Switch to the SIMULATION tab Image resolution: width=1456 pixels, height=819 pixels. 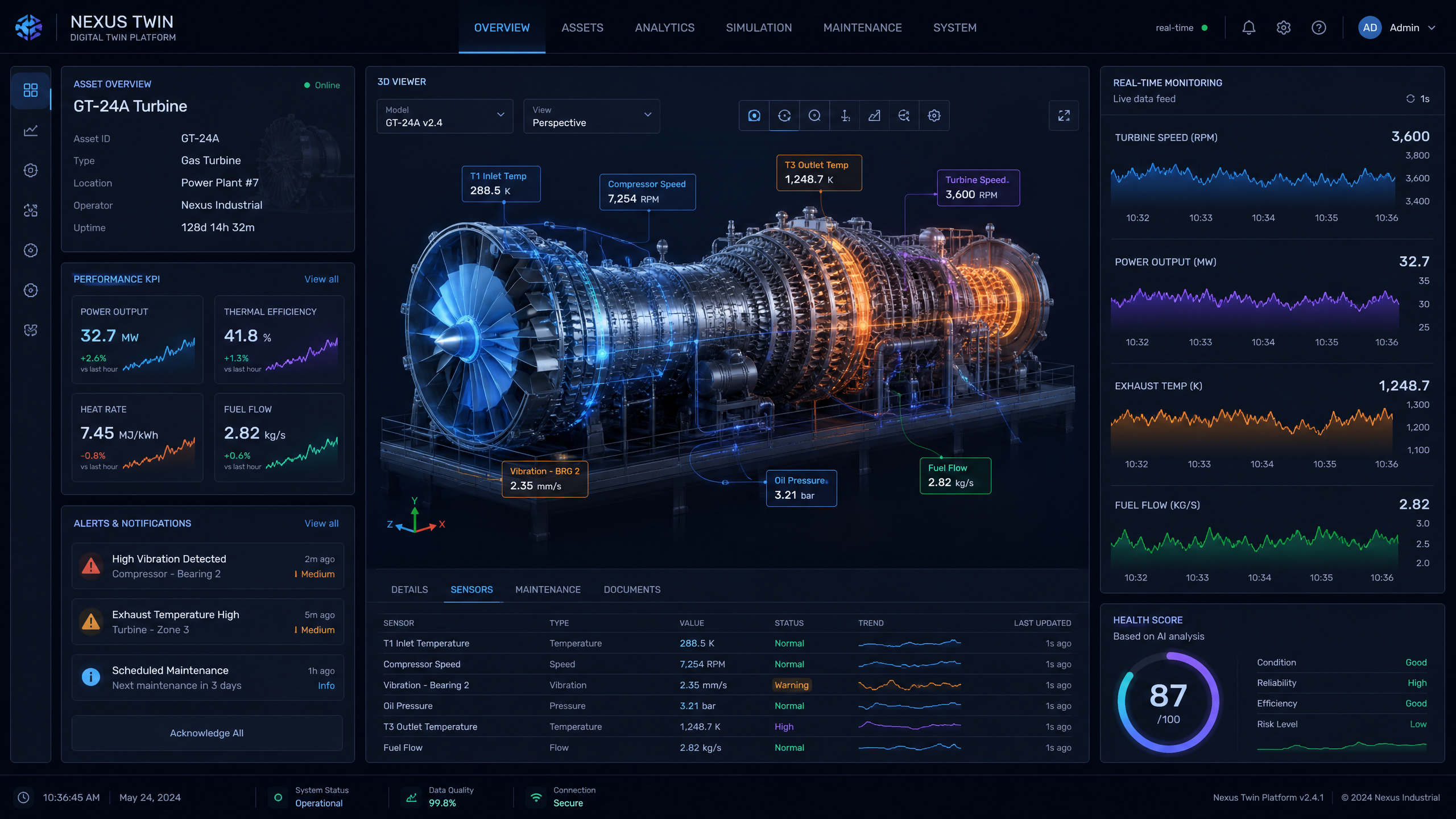[x=759, y=27]
